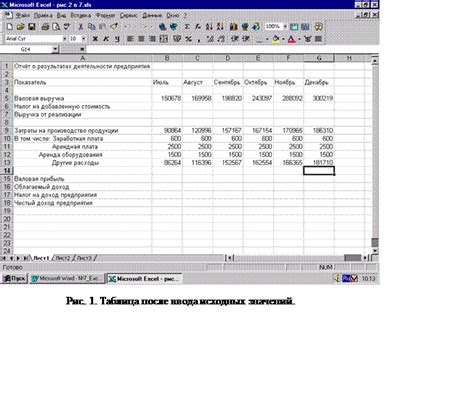Select the Лист1 sheet tab

(x=41, y=258)
